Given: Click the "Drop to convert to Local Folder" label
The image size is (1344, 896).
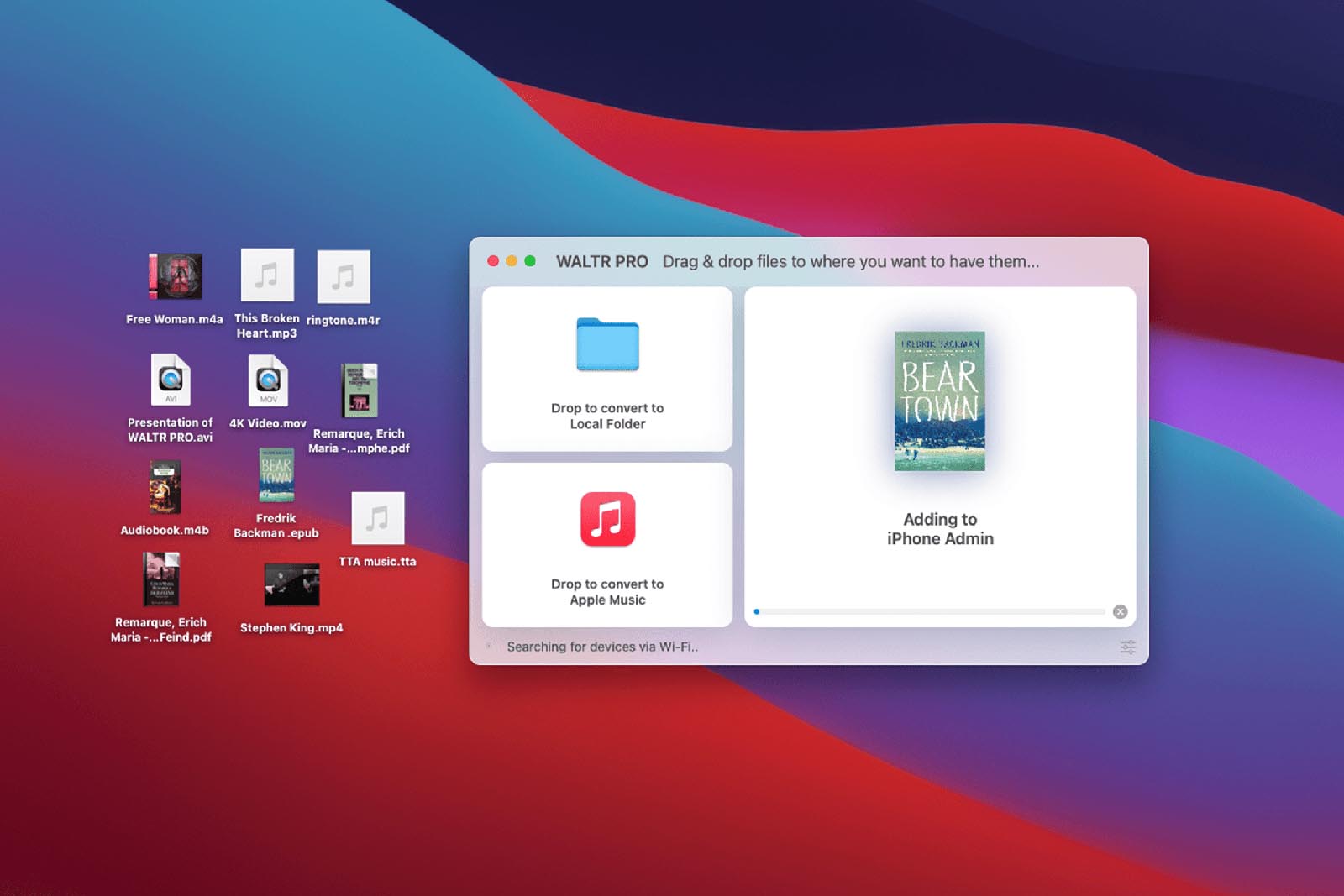Looking at the screenshot, I should tap(607, 416).
